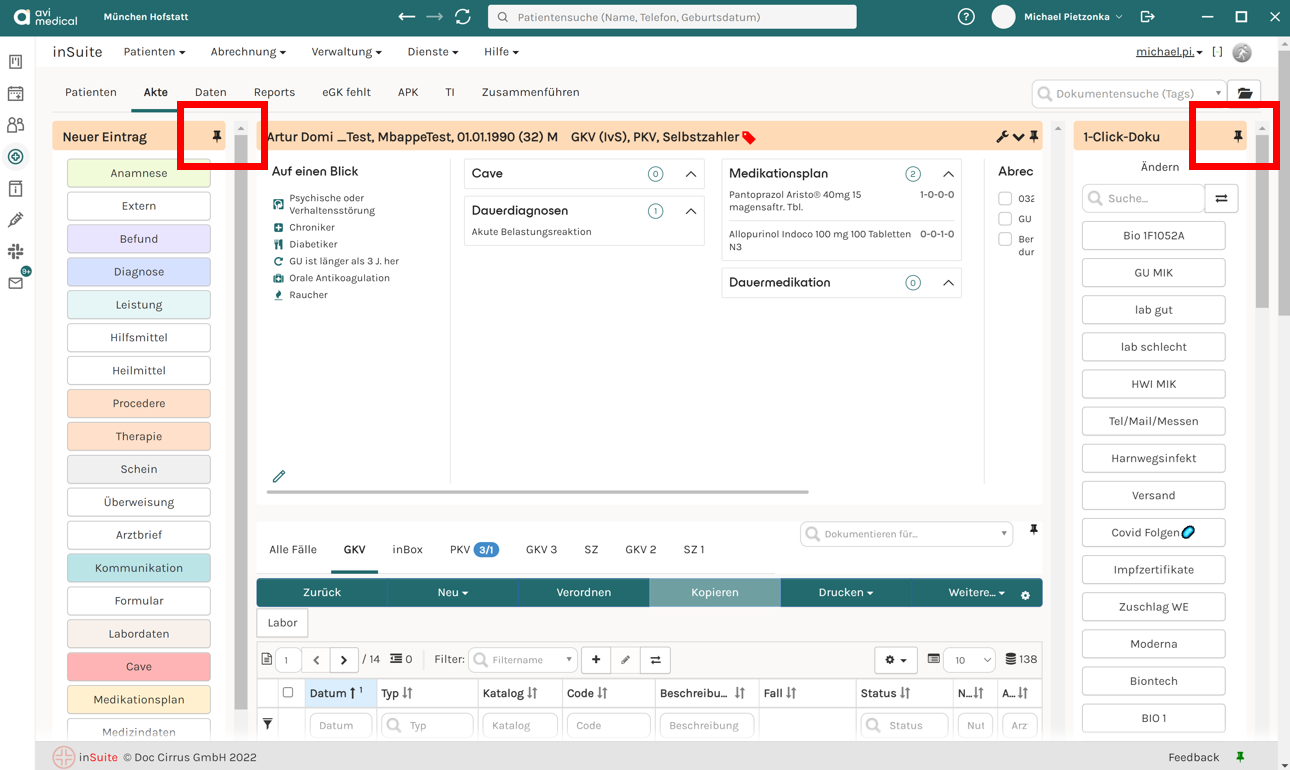Click the red tag icon after Selbstzahler
Viewport: 1290px width, 770px height.
[x=749, y=137]
